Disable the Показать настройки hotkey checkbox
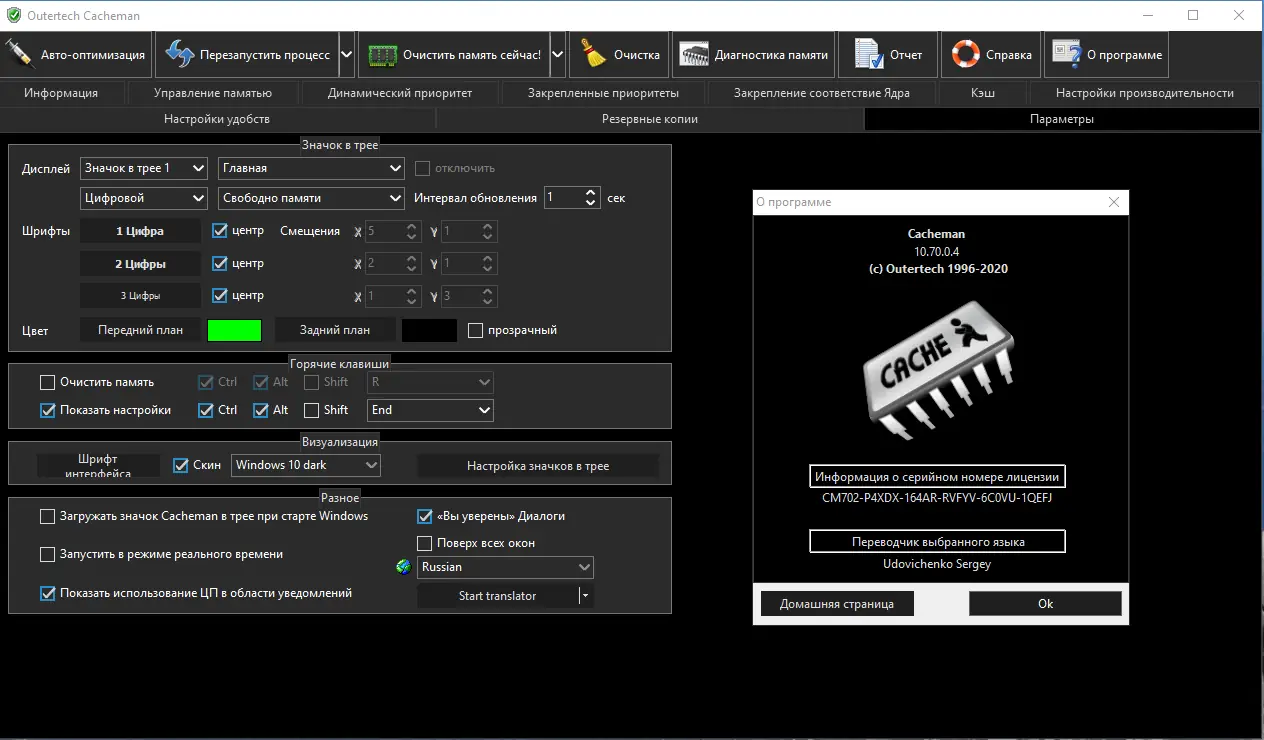Viewport: 1264px width, 740px height. click(x=47, y=410)
